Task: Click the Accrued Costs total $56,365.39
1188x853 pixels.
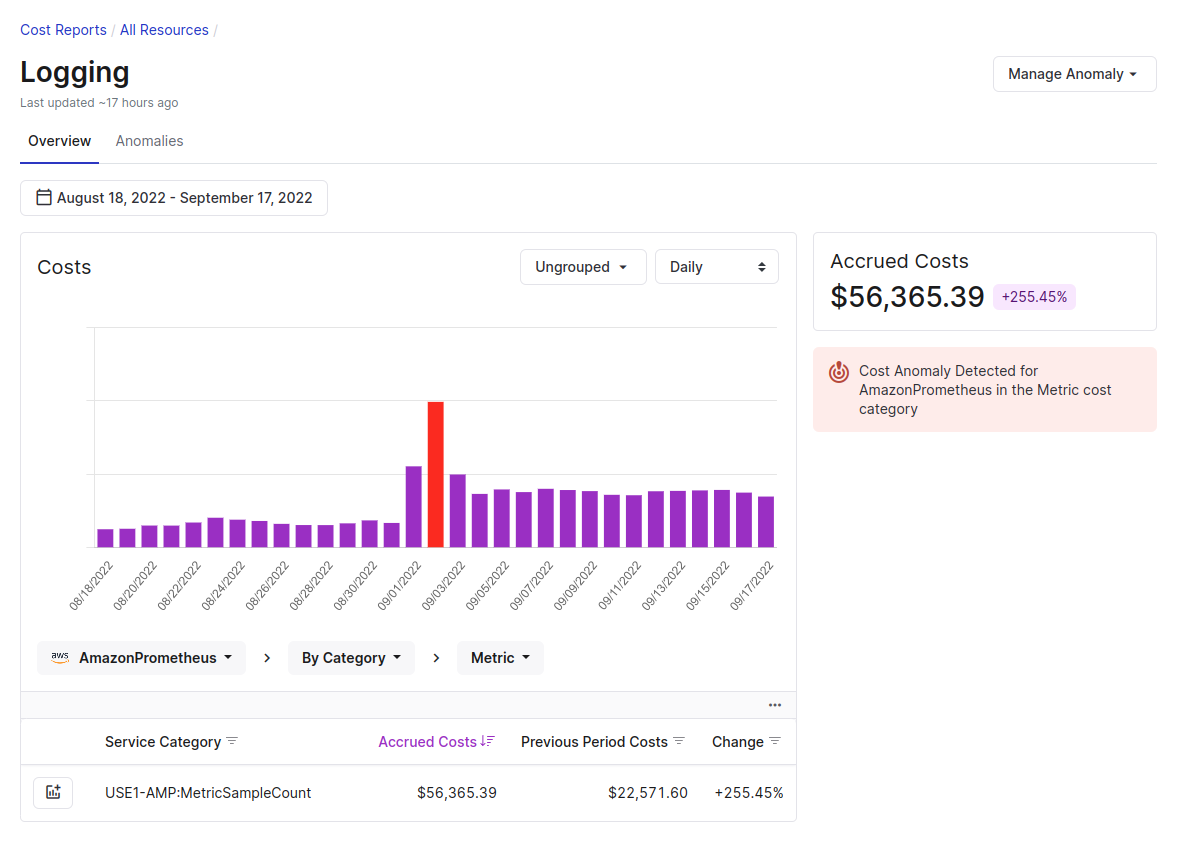Action: [907, 296]
